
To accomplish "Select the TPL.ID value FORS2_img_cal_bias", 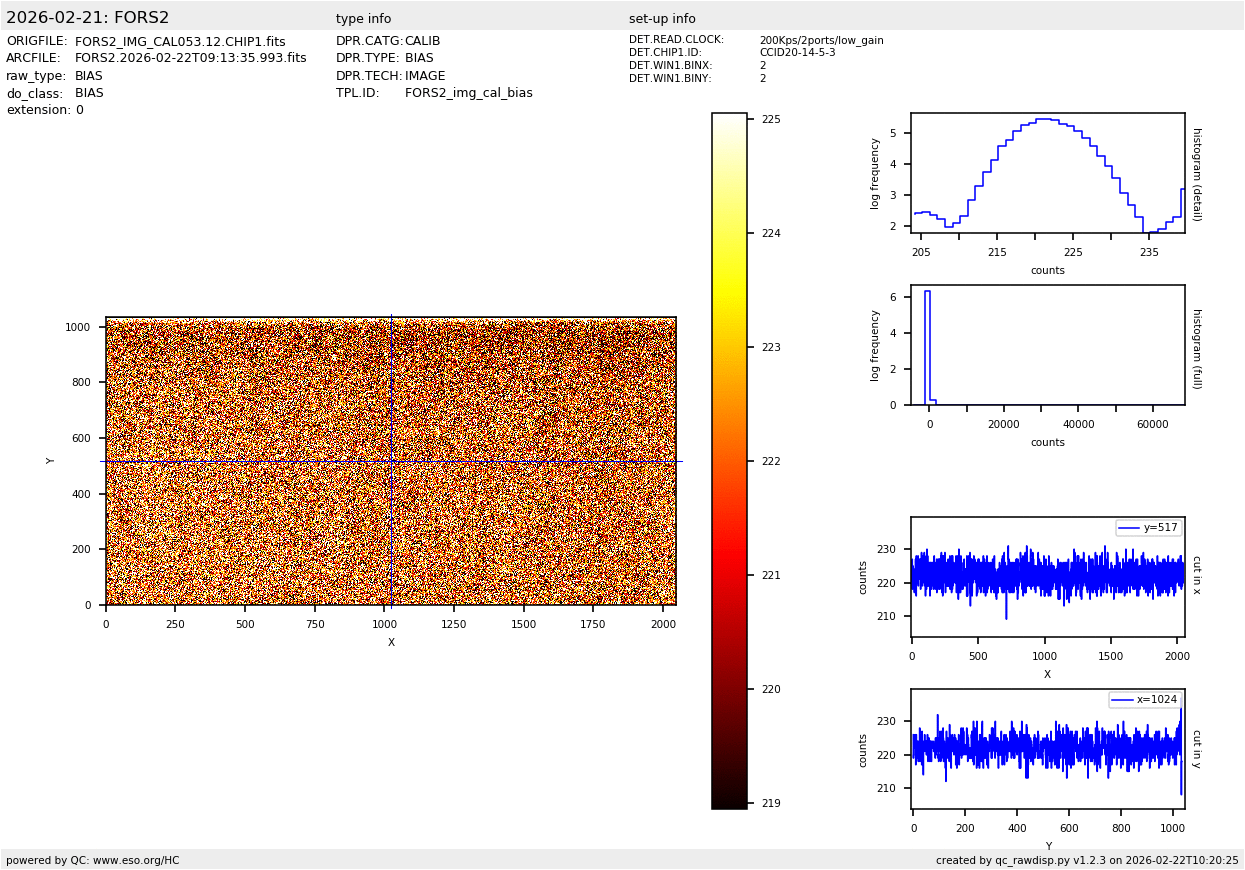I will (468, 93).
